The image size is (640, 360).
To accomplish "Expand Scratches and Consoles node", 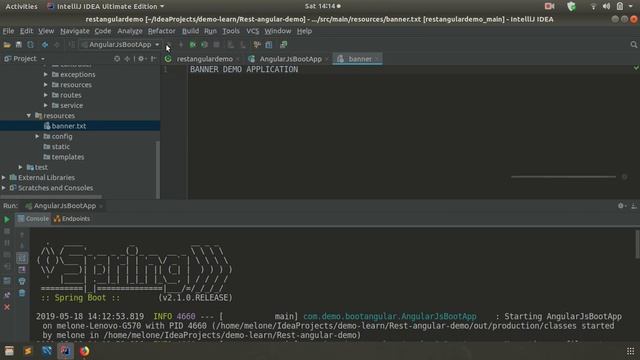I will coord(4,188).
